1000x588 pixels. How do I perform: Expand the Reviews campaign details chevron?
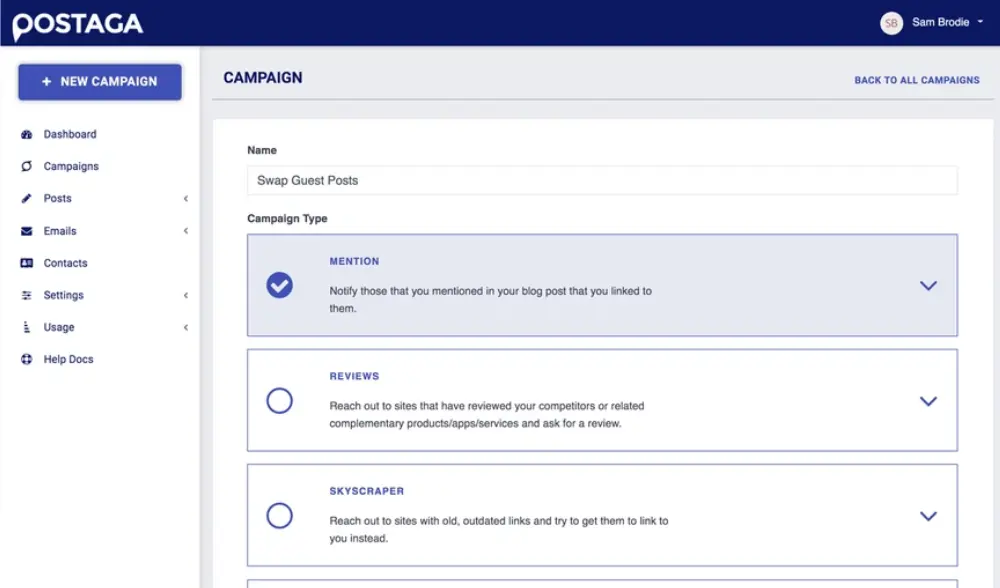point(928,401)
